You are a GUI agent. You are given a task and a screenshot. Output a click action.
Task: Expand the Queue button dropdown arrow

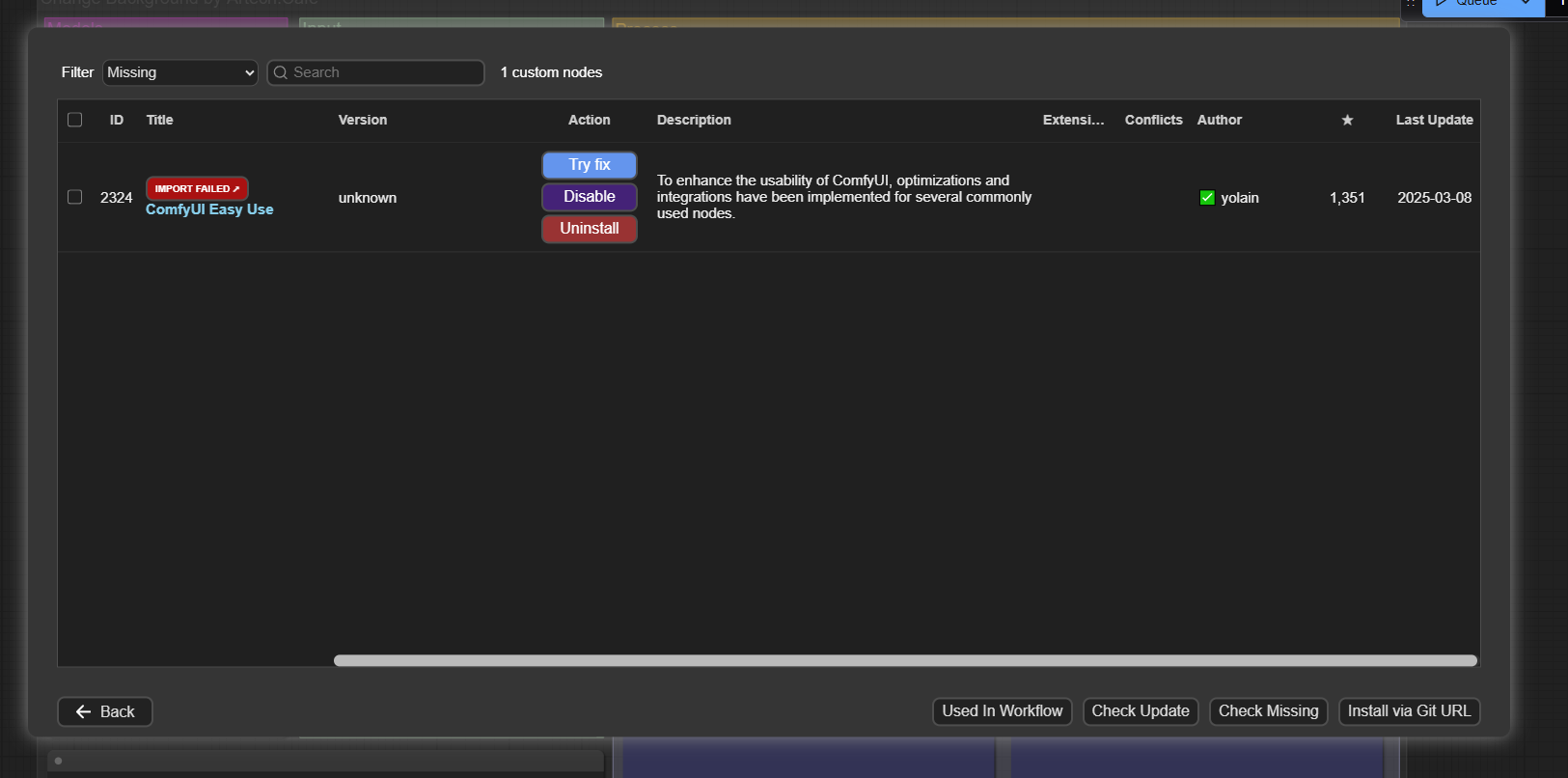(1526, 4)
